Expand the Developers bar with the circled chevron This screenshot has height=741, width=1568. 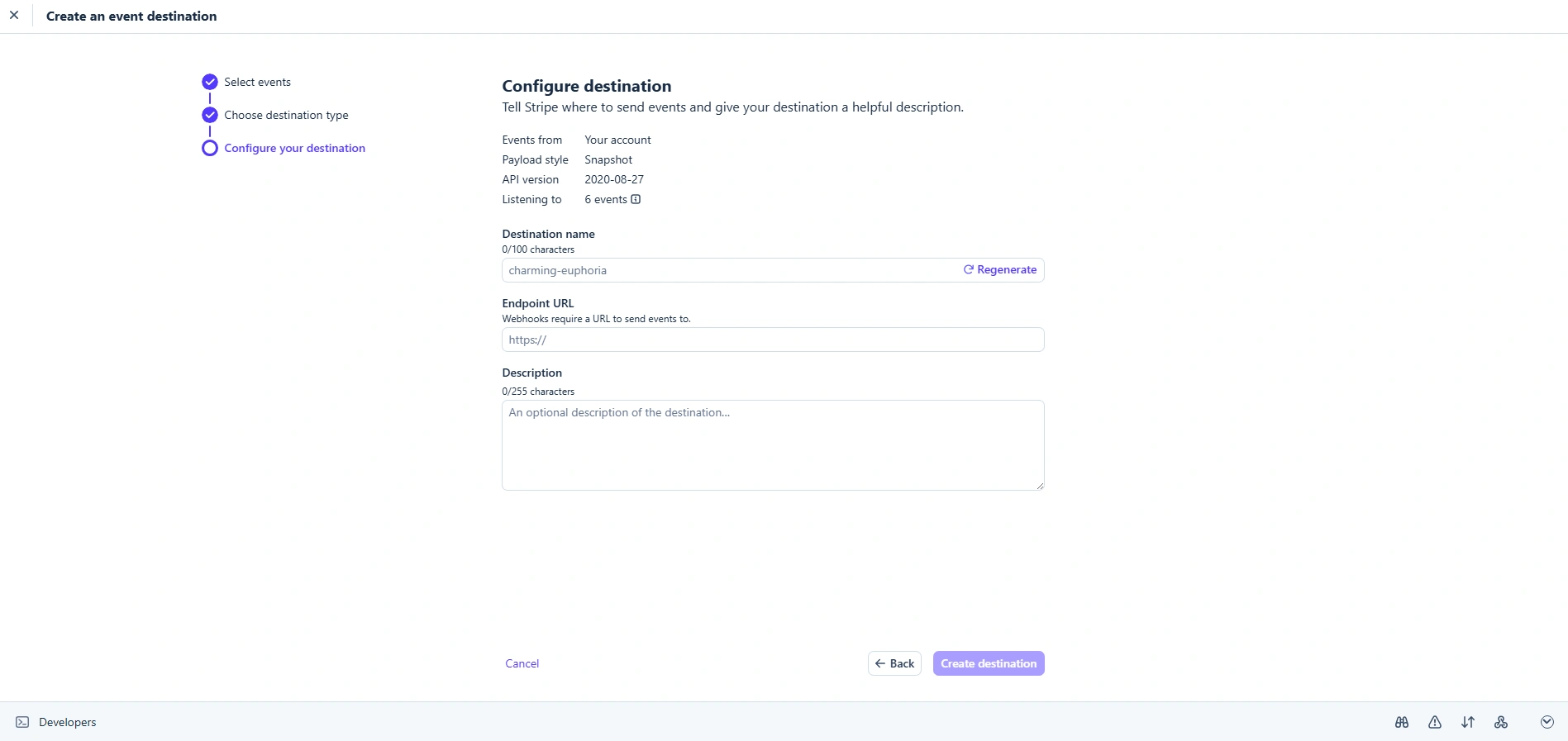pyautogui.click(x=1547, y=722)
